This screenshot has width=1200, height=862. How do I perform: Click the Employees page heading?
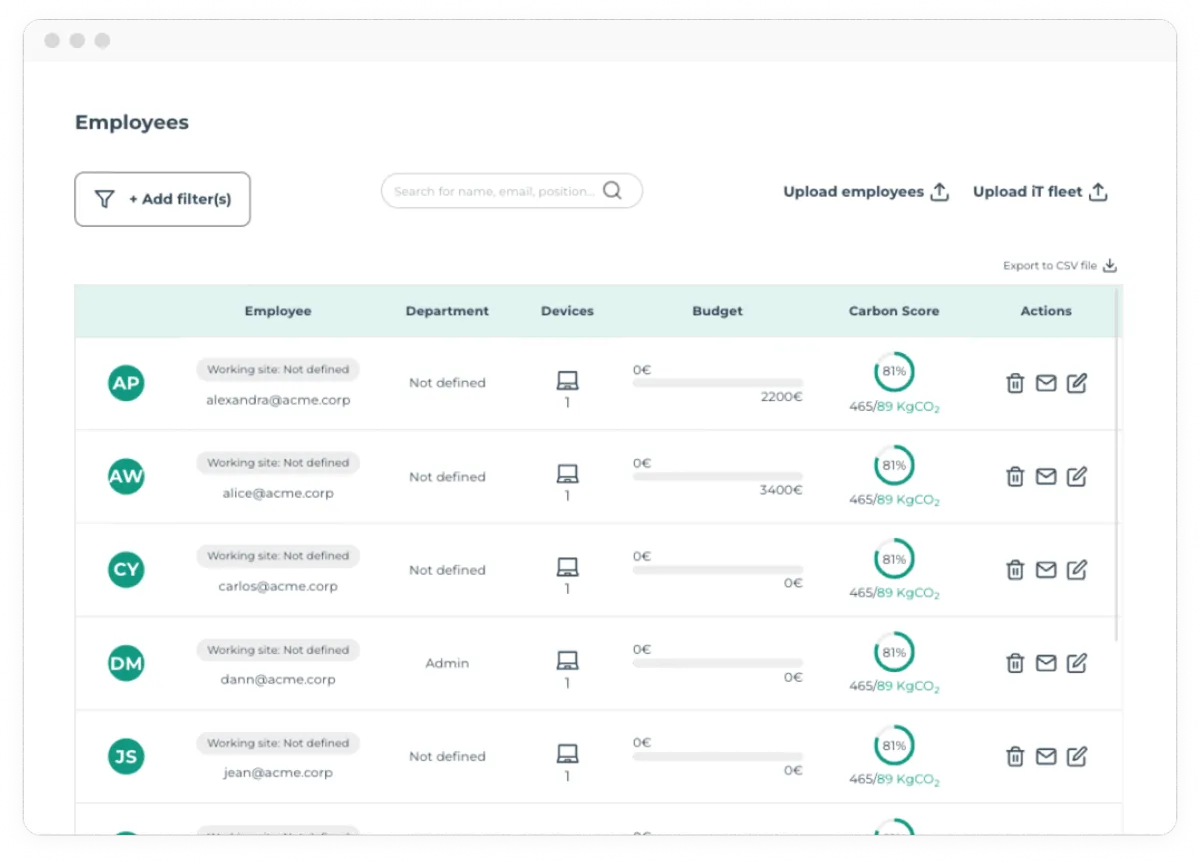[132, 123]
